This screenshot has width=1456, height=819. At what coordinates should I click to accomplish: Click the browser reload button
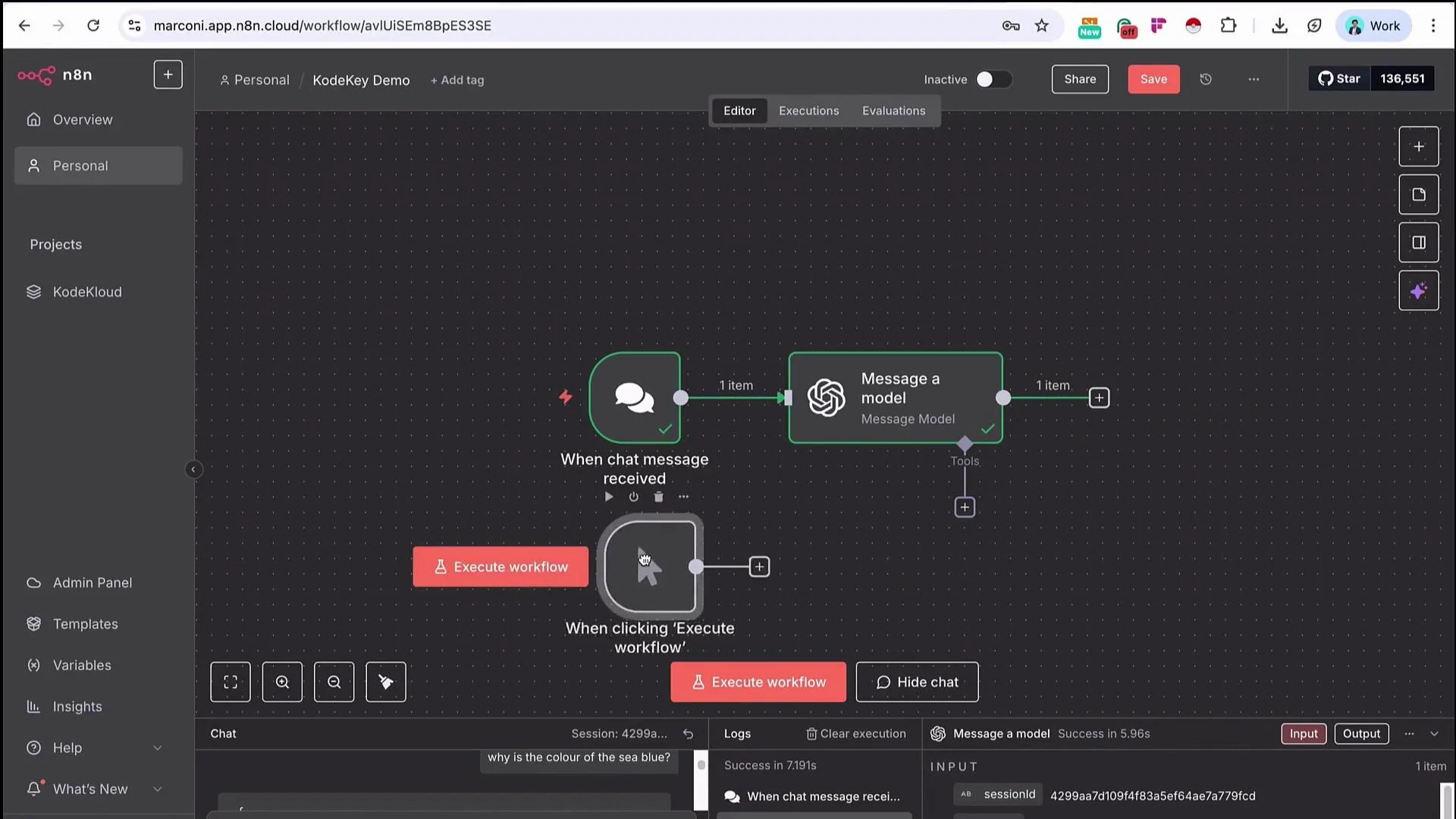[x=93, y=26]
